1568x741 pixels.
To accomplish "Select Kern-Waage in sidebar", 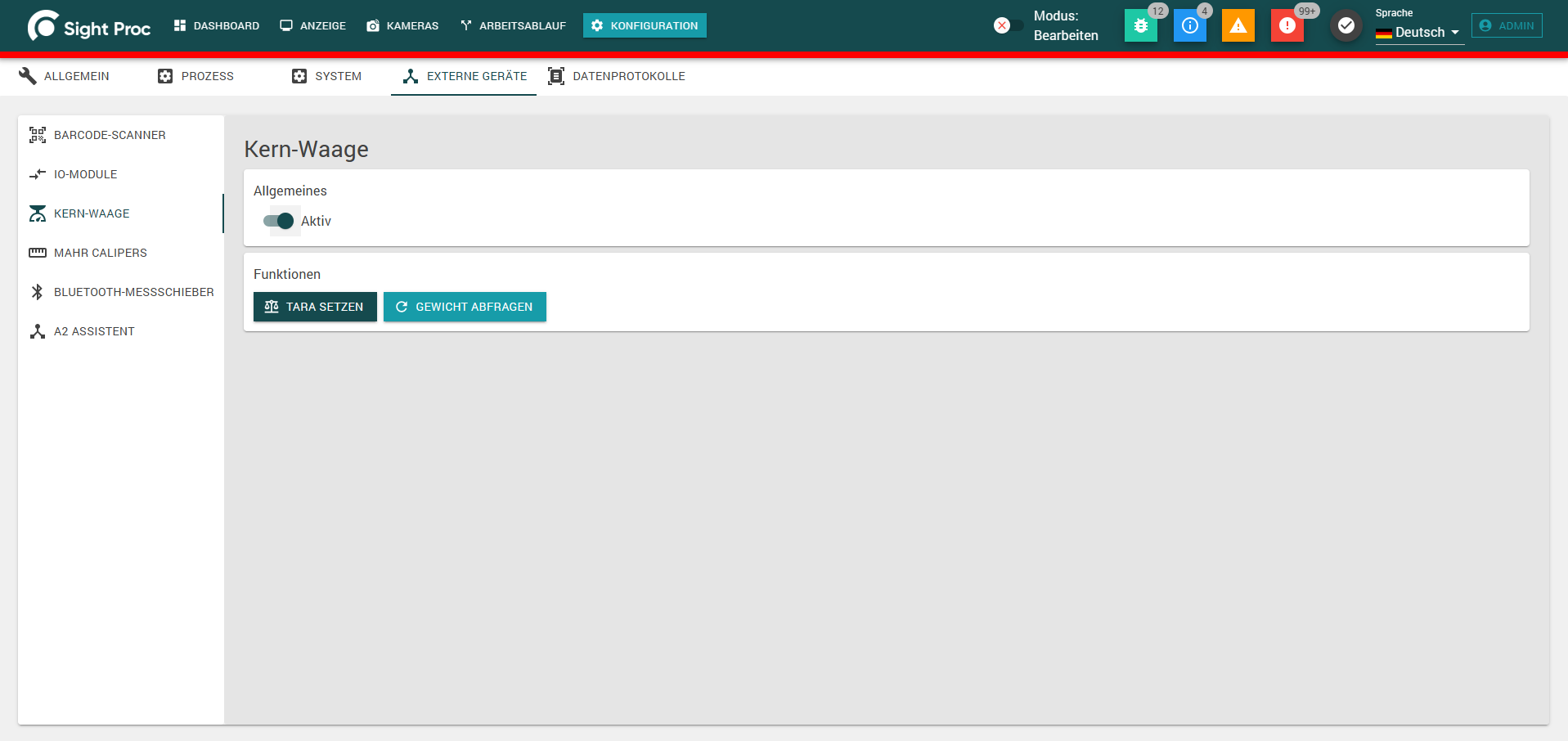I will tap(121, 213).
